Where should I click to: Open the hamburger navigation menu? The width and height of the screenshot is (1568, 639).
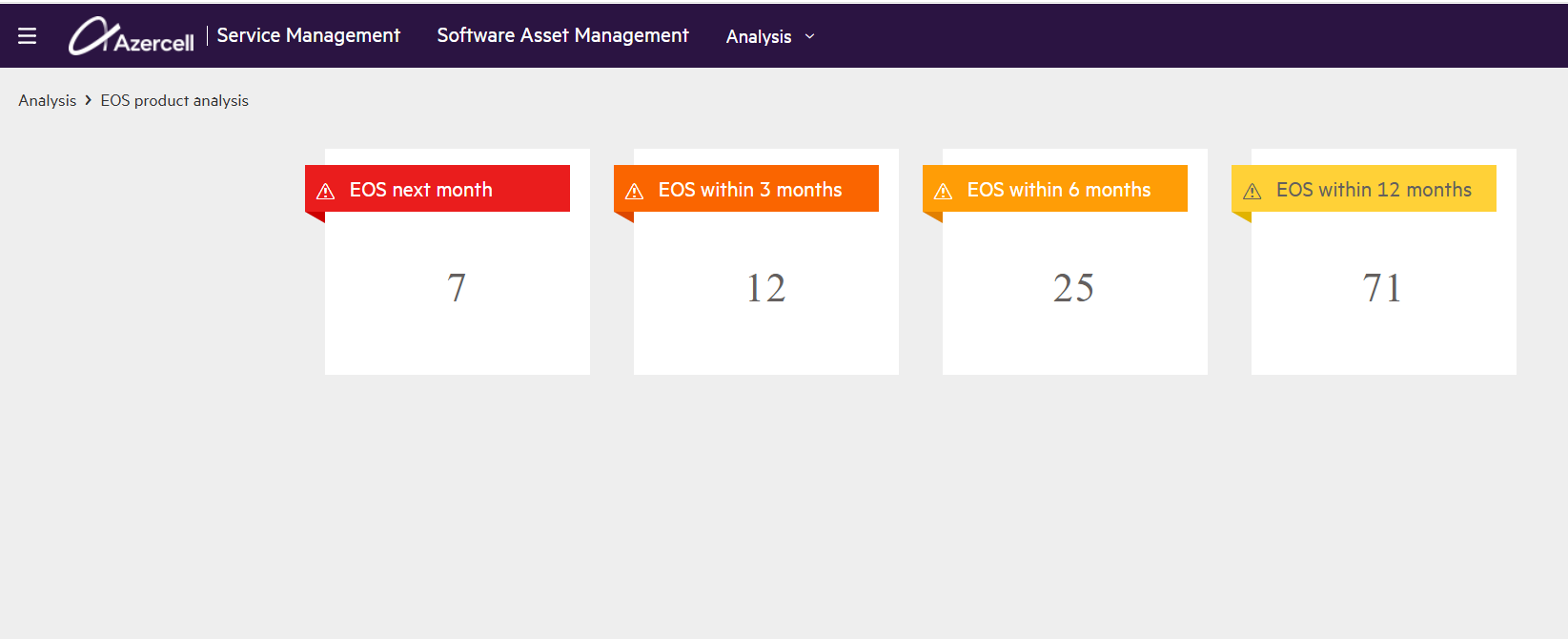(x=27, y=36)
